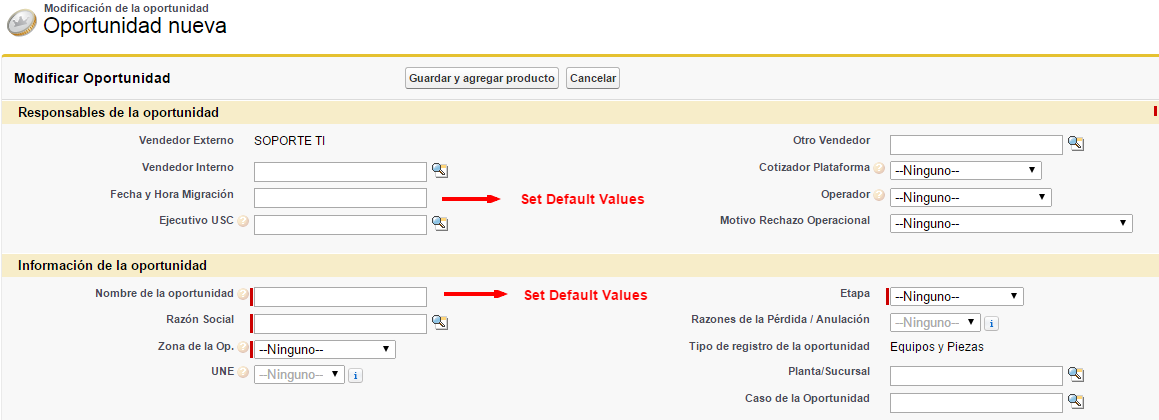The height and width of the screenshot is (420, 1159).
Task: Expand the Zona de la Op. dropdown
Action: pyautogui.click(x=326, y=349)
